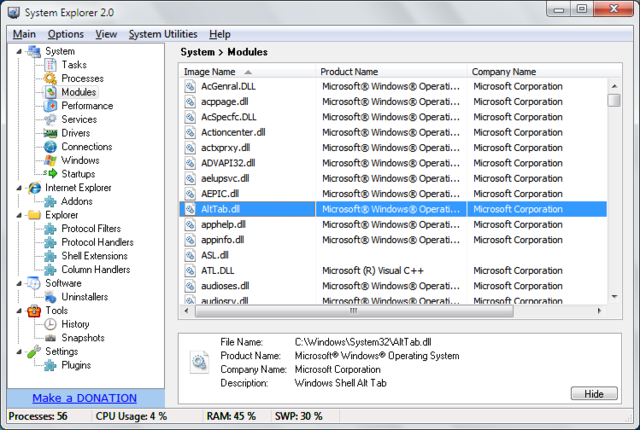Open the Main menu

coord(24,34)
